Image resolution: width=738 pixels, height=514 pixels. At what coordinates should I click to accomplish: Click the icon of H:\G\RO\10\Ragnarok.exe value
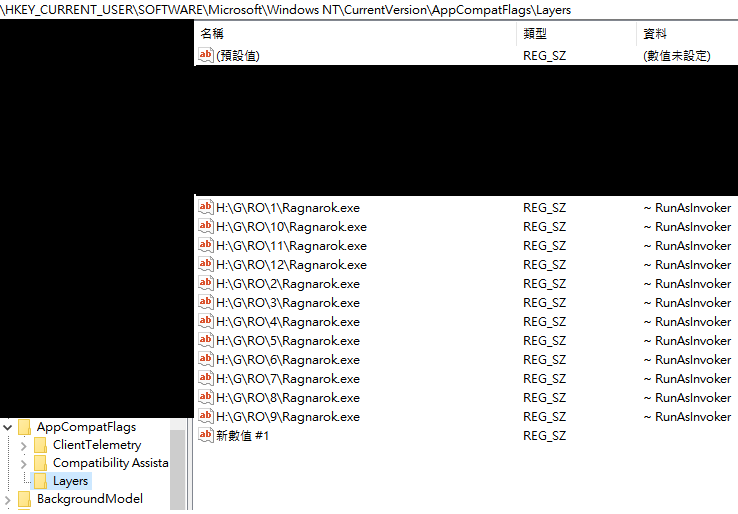(x=206, y=226)
